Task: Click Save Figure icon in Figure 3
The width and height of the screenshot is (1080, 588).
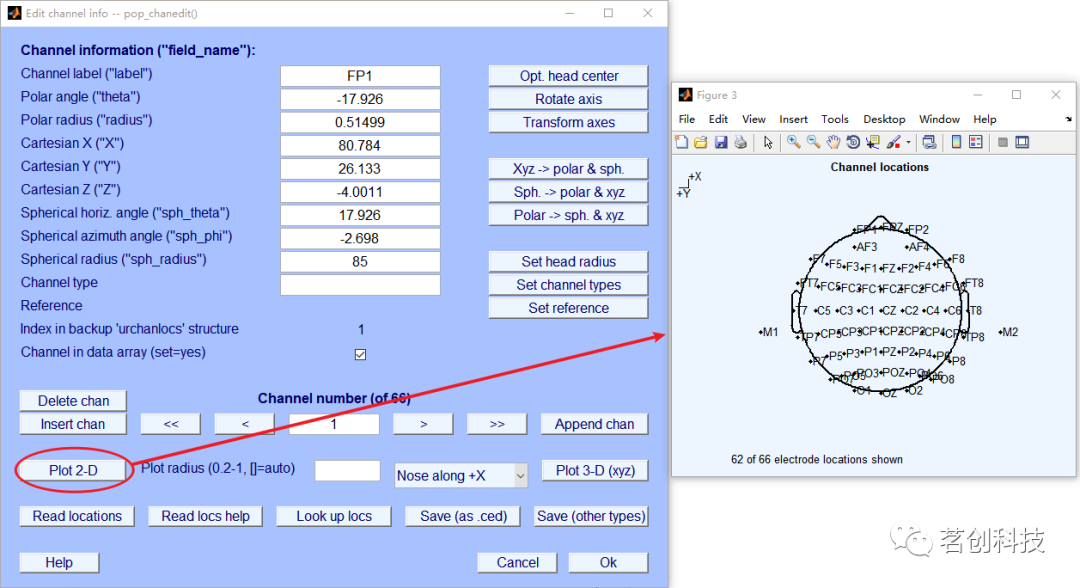Action: click(x=720, y=142)
